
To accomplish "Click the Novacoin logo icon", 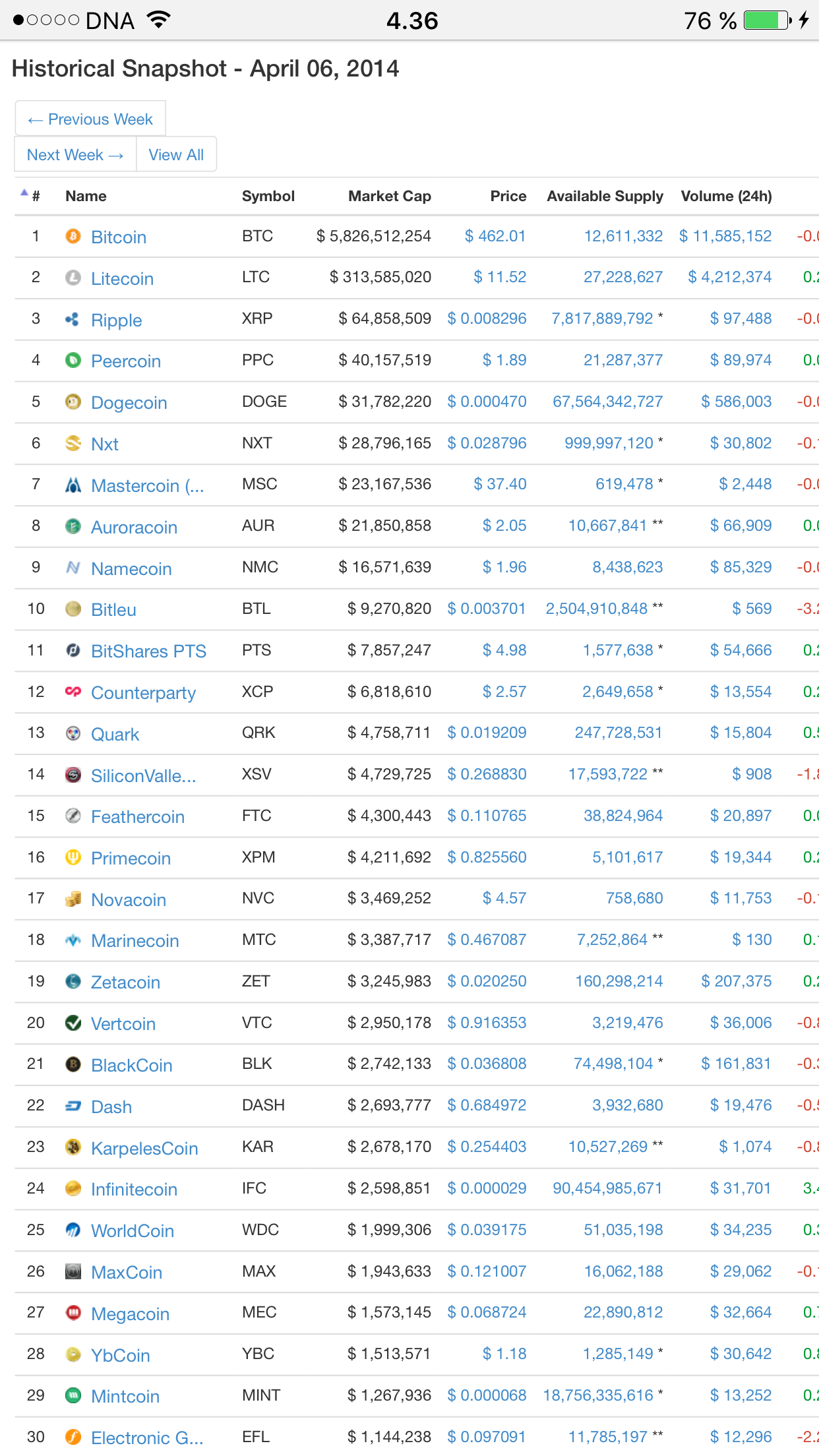I will pyautogui.click(x=73, y=899).
